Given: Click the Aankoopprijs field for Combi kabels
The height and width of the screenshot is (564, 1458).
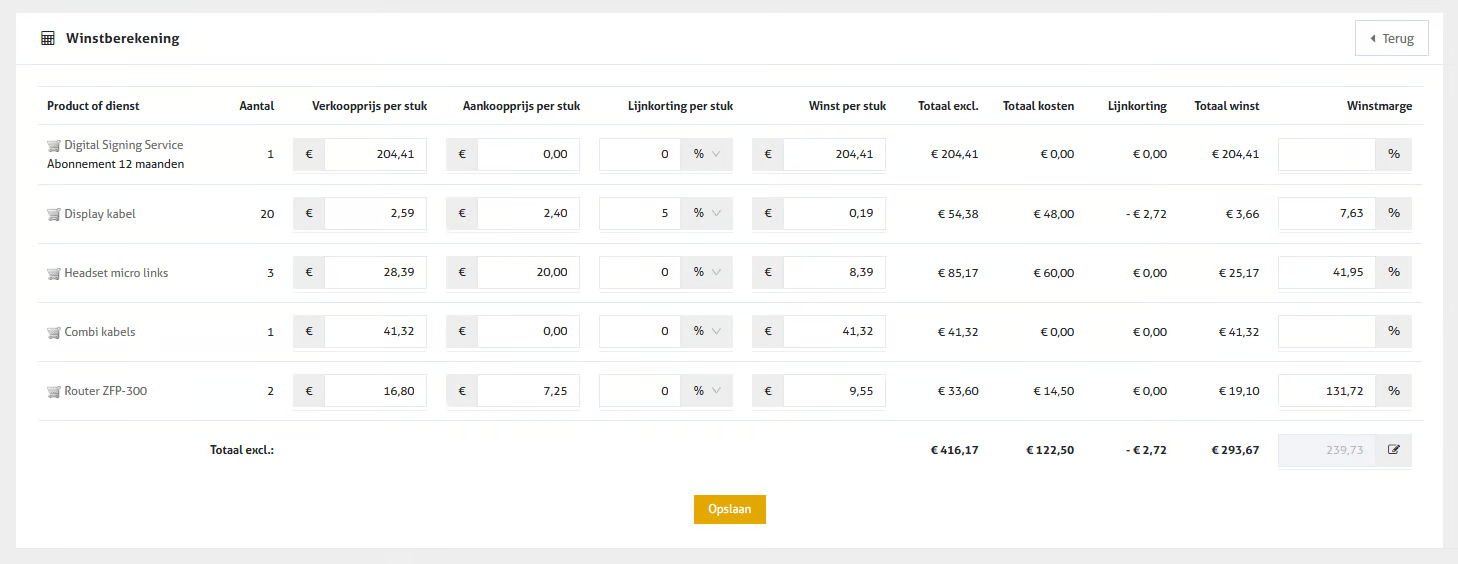Looking at the screenshot, I should (x=528, y=331).
